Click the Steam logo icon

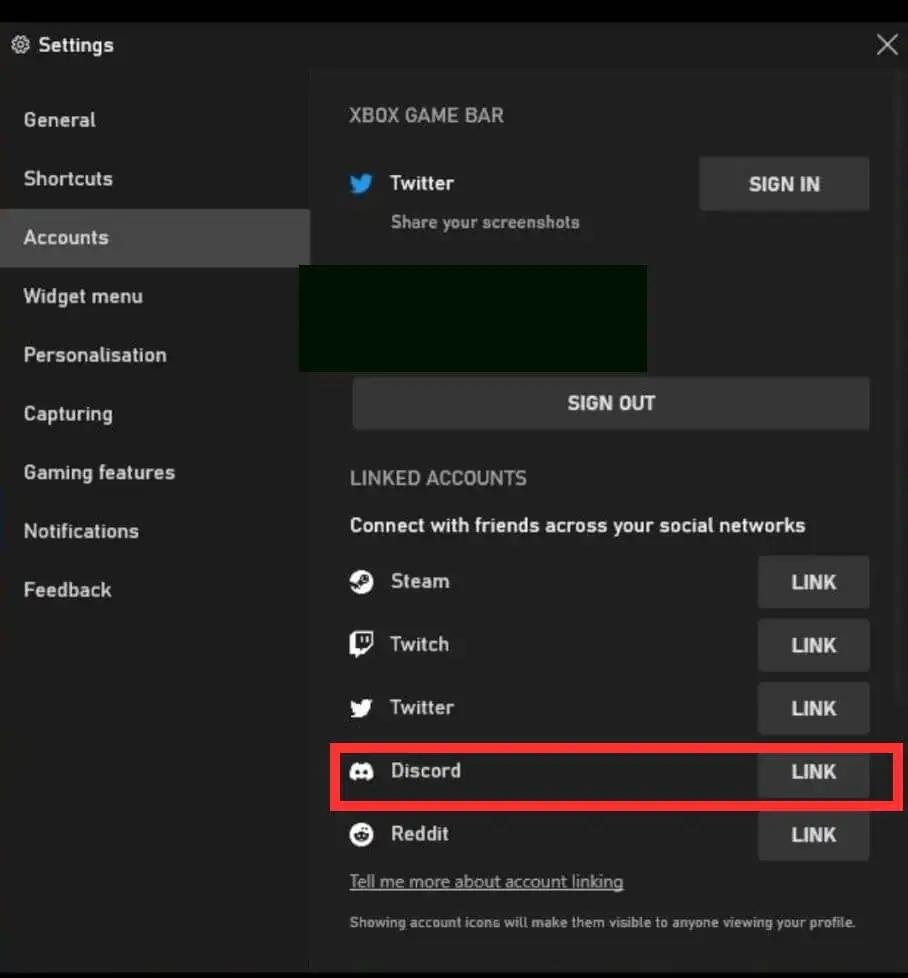(x=362, y=582)
